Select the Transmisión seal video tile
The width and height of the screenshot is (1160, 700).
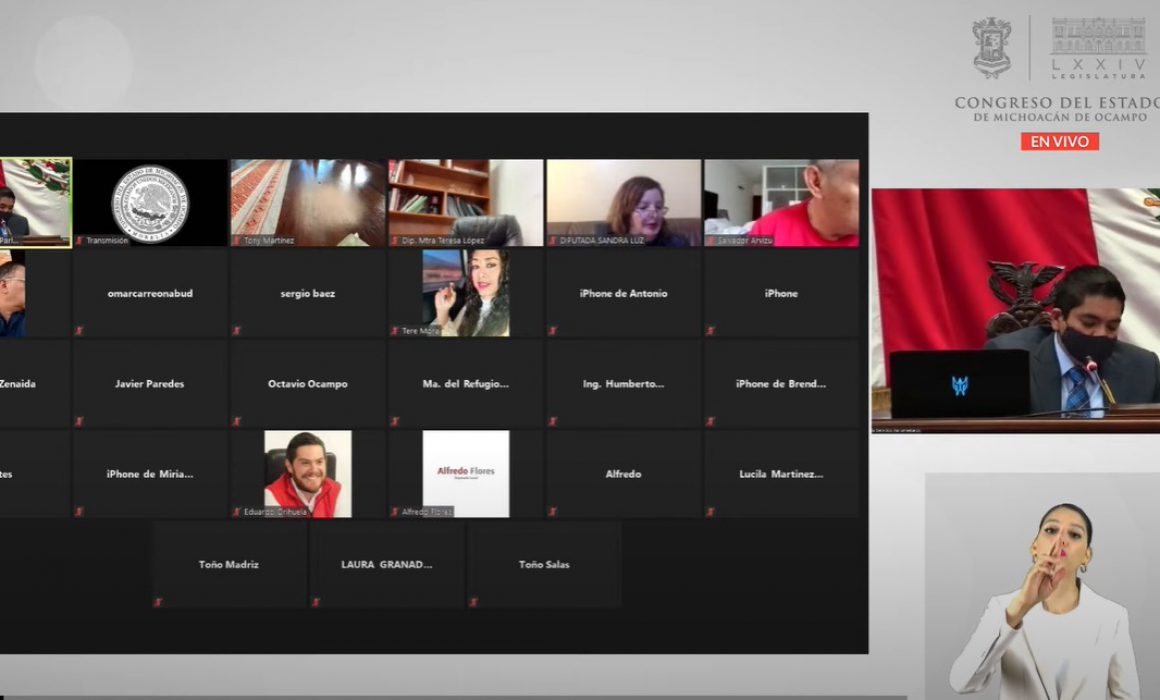[x=150, y=203]
